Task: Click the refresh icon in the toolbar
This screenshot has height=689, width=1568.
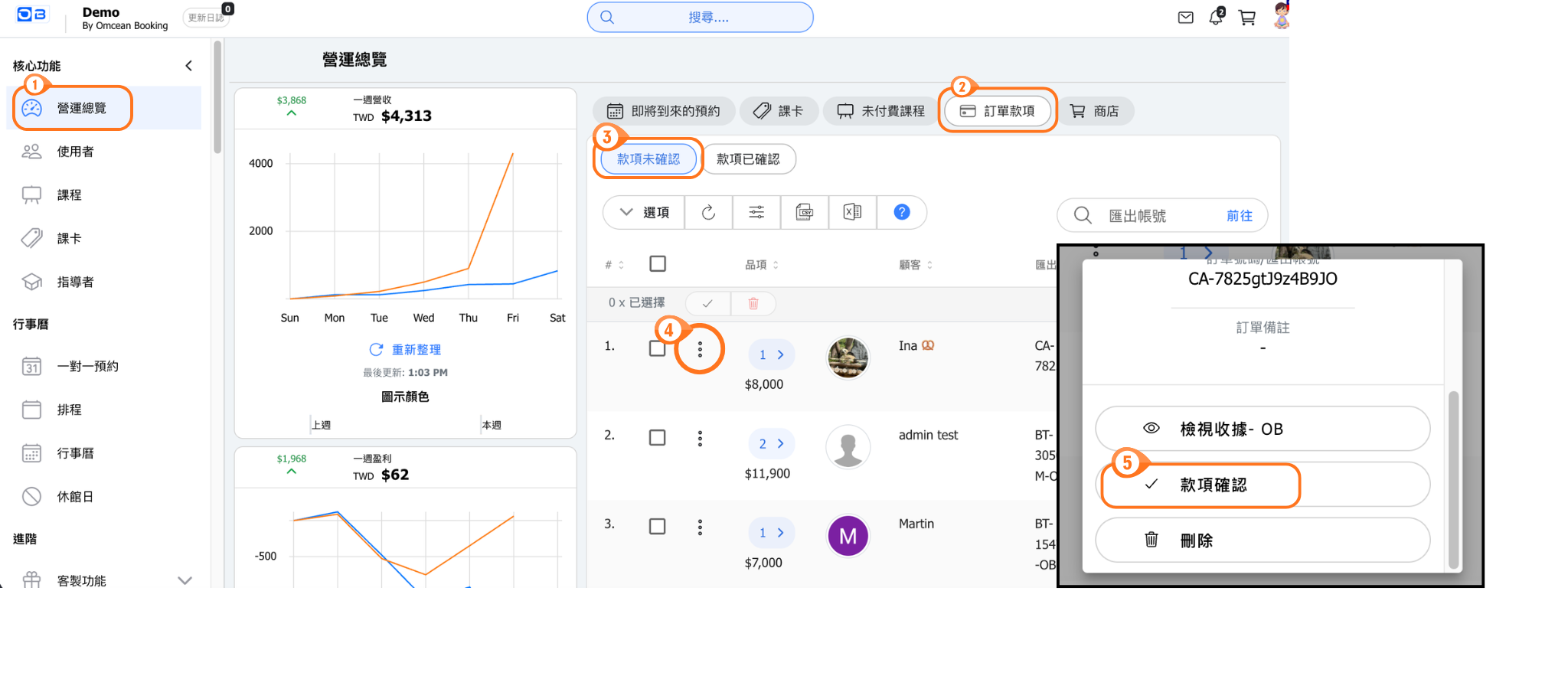Action: [x=708, y=213]
